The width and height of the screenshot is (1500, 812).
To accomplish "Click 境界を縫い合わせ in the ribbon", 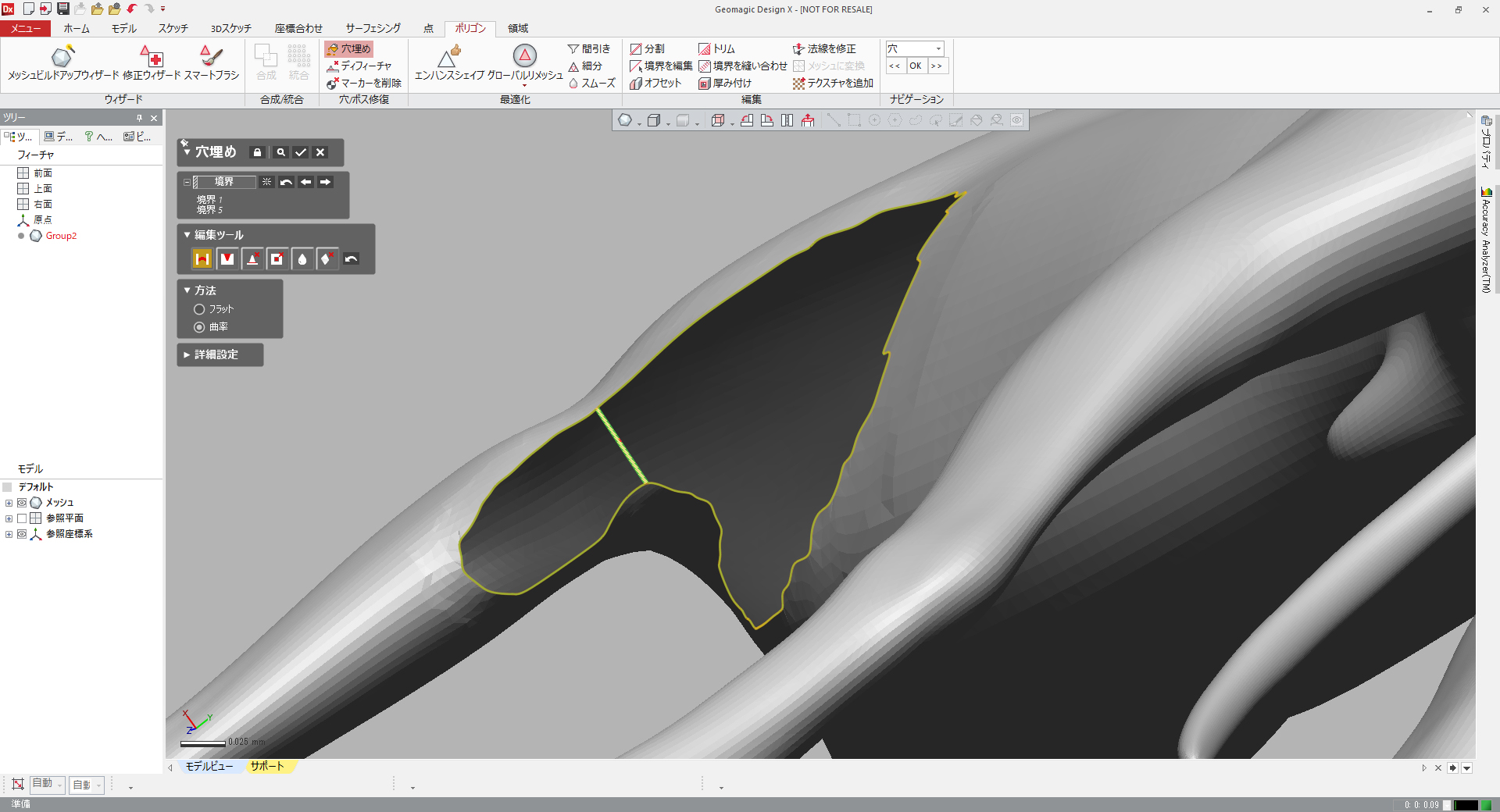I will click(743, 66).
